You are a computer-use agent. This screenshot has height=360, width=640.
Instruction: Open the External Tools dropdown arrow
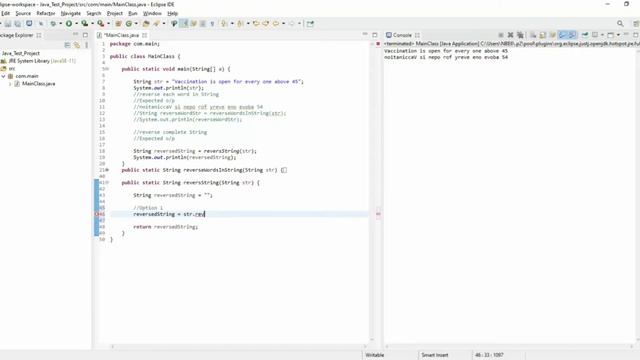point(108,24)
